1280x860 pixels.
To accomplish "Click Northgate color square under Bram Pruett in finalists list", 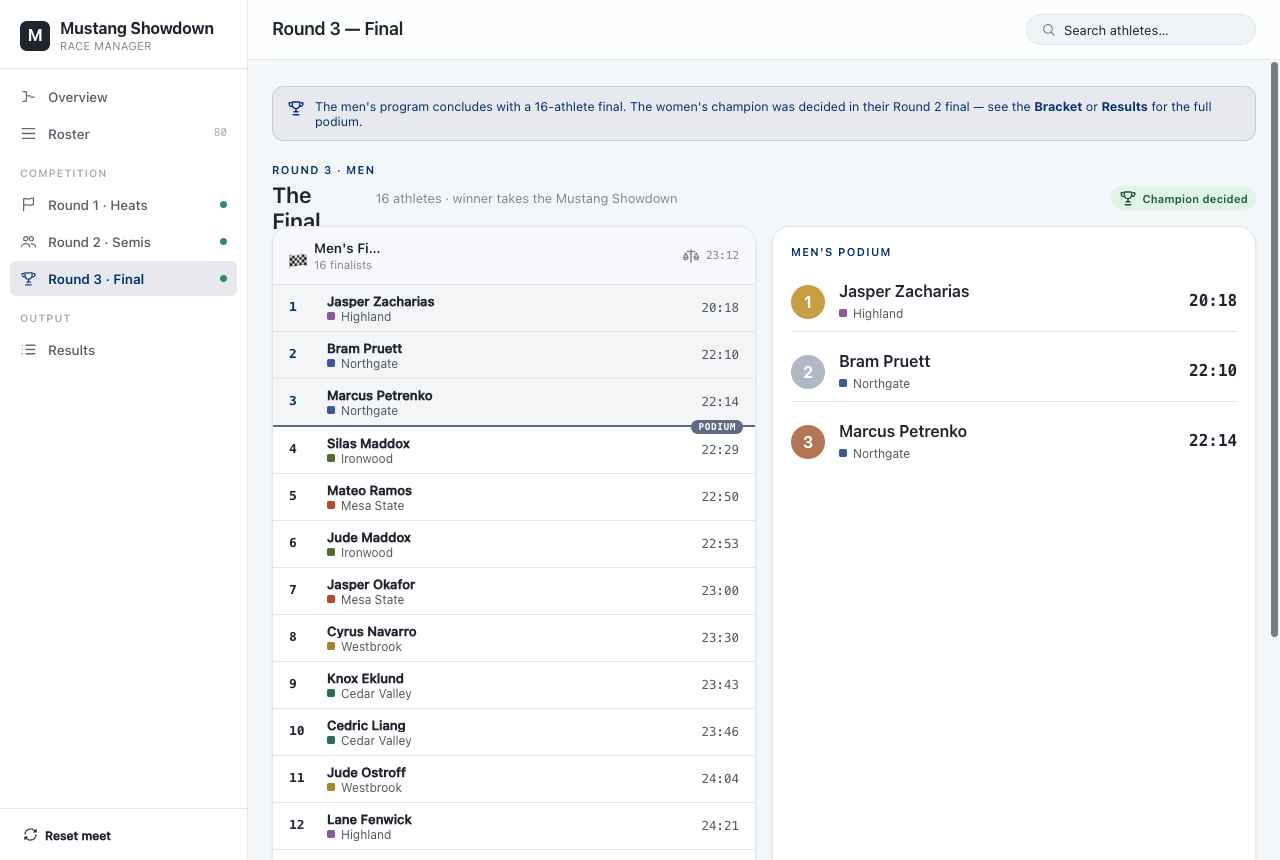I will 331,364.
